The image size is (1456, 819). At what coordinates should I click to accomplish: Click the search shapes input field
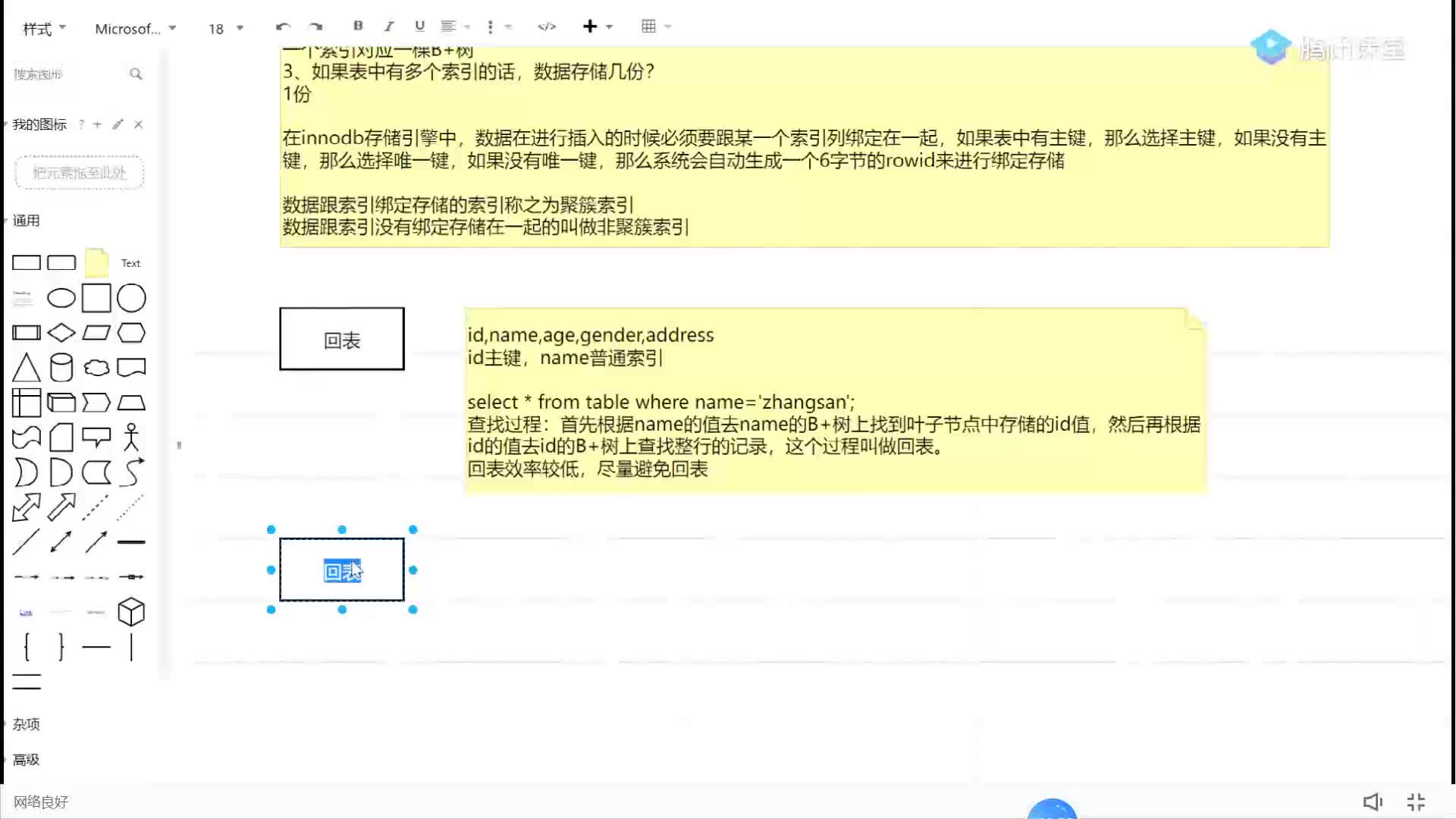[68, 74]
